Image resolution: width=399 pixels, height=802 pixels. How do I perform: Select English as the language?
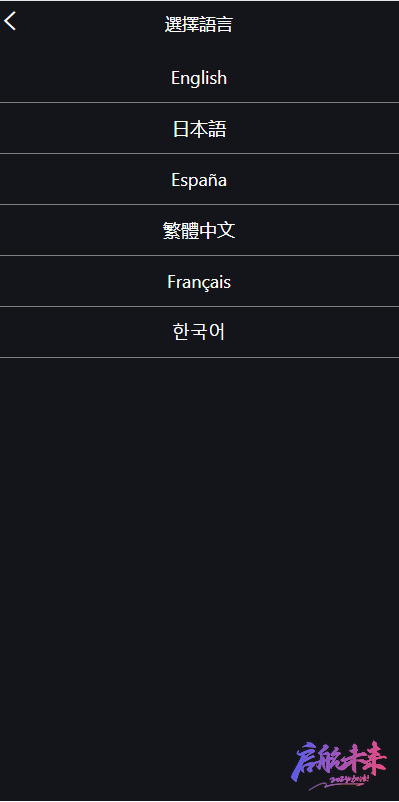point(200,77)
